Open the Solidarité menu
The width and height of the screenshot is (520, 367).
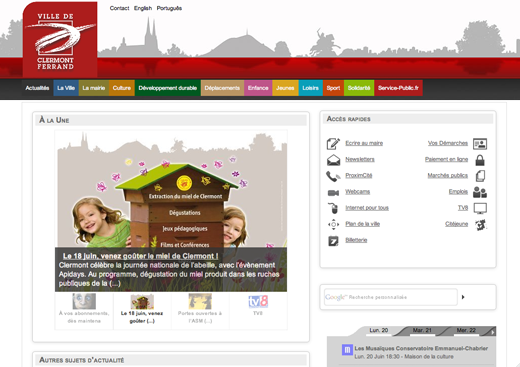[359, 88]
